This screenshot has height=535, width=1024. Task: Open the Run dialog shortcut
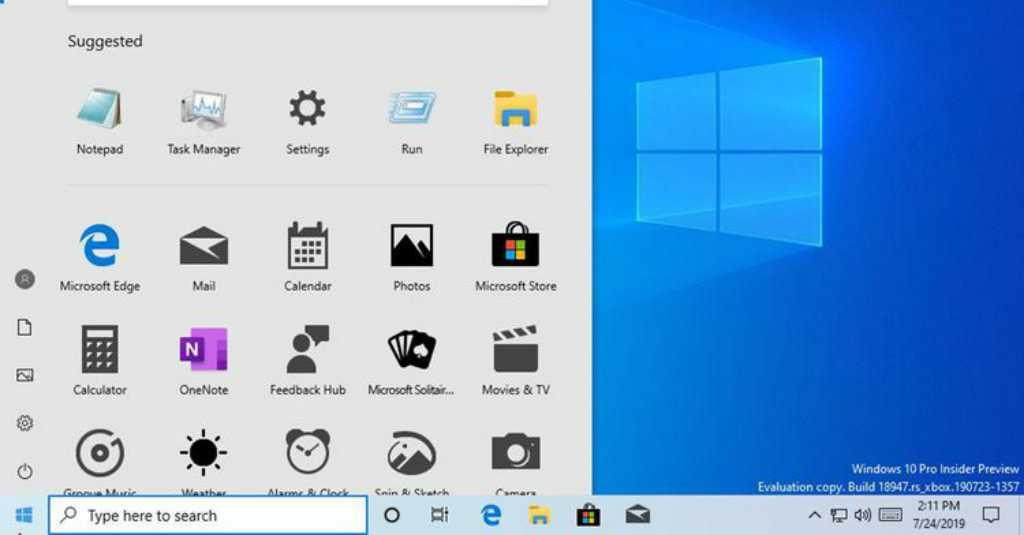click(411, 123)
